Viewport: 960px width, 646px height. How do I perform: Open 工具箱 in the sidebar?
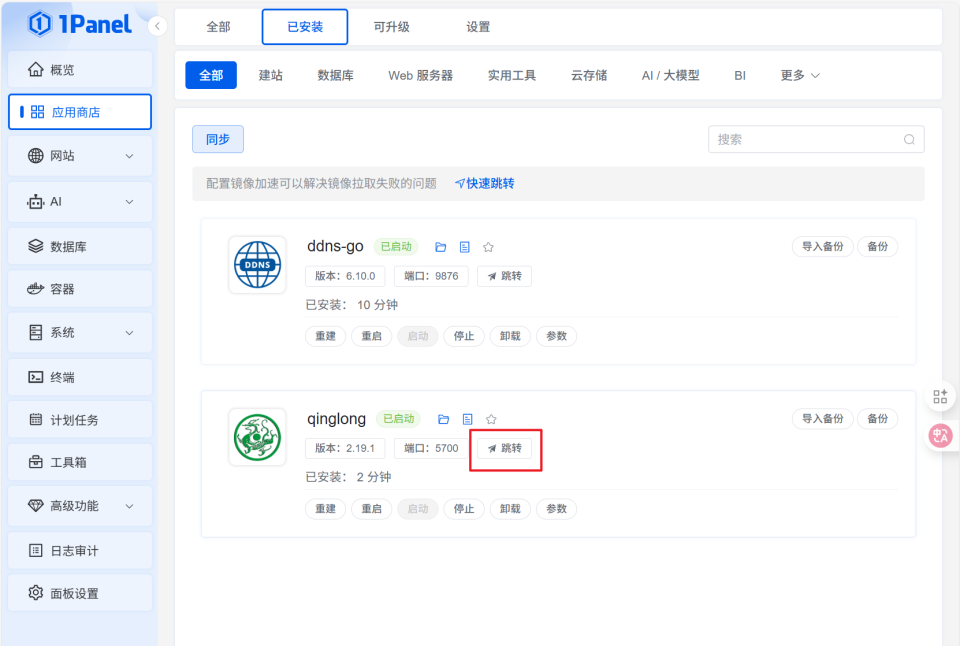click(x=80, y=462)
